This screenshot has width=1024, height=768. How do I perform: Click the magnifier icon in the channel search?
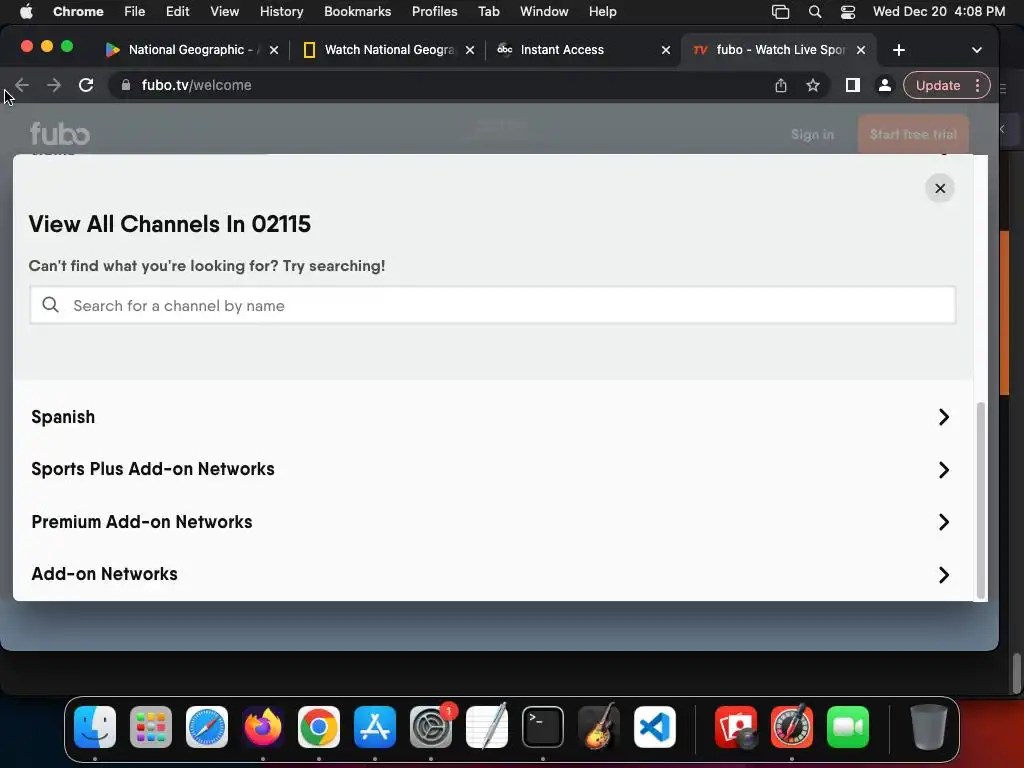50,305
